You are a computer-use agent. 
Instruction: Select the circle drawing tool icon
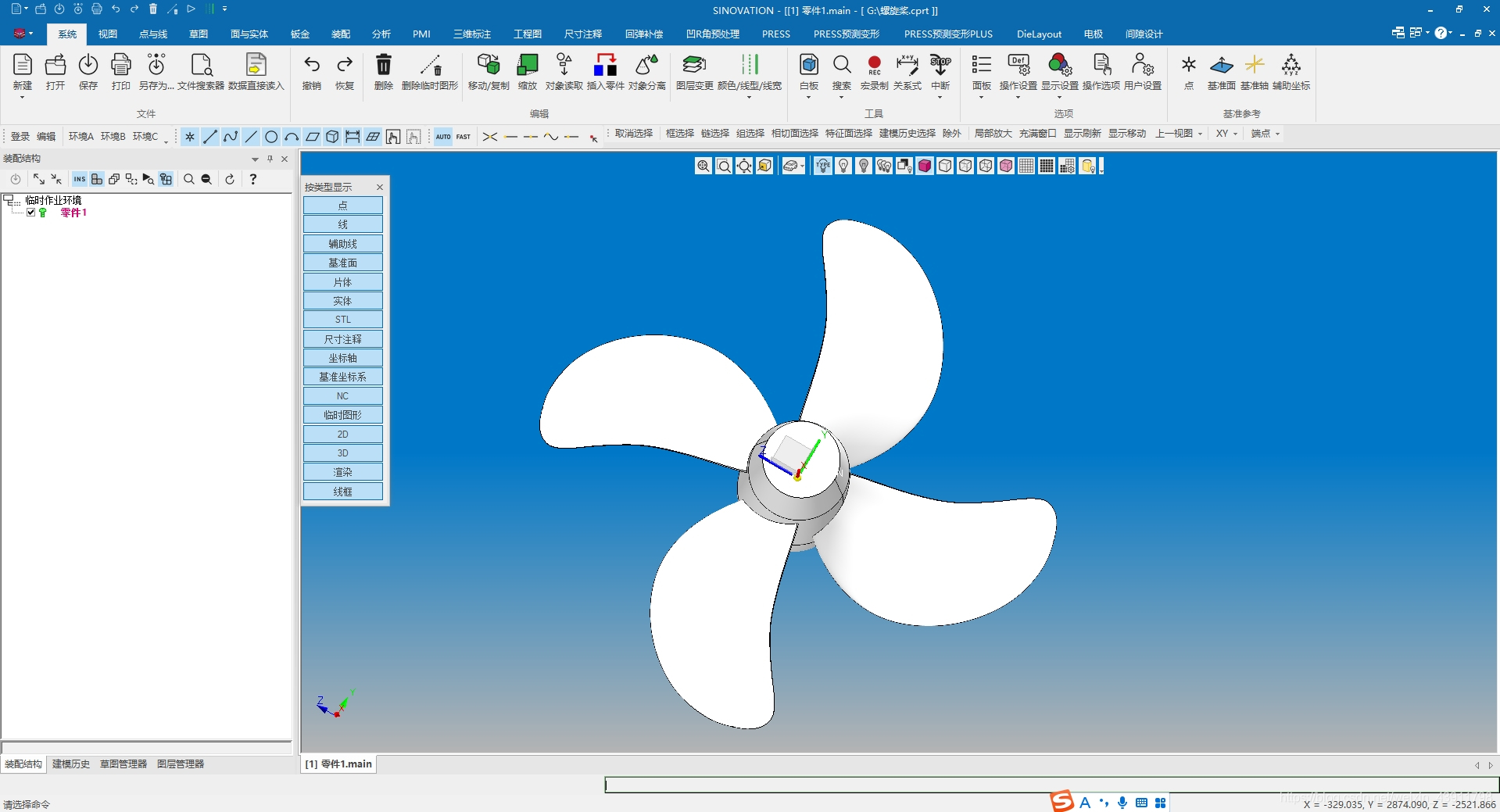point(271,137)
